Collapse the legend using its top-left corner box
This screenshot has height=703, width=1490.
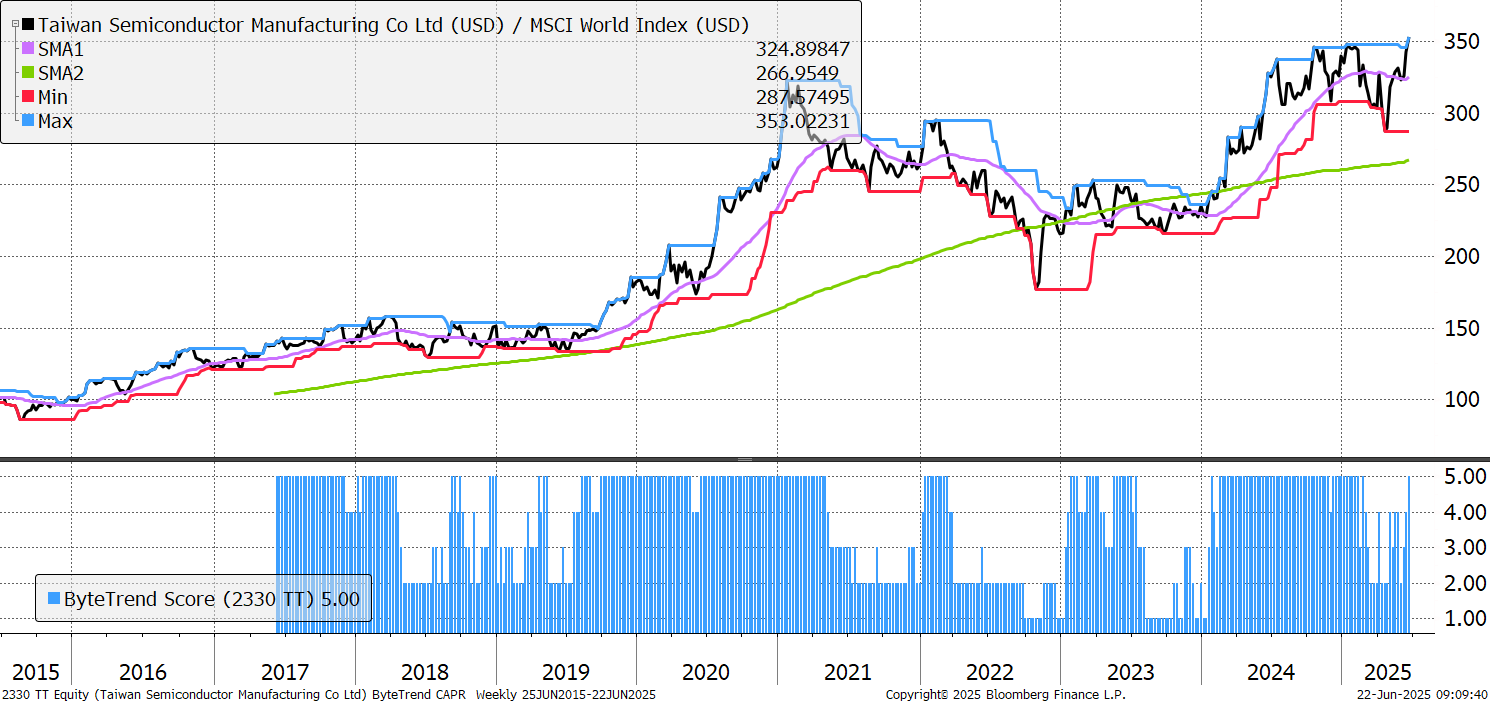tap(15, 24)
